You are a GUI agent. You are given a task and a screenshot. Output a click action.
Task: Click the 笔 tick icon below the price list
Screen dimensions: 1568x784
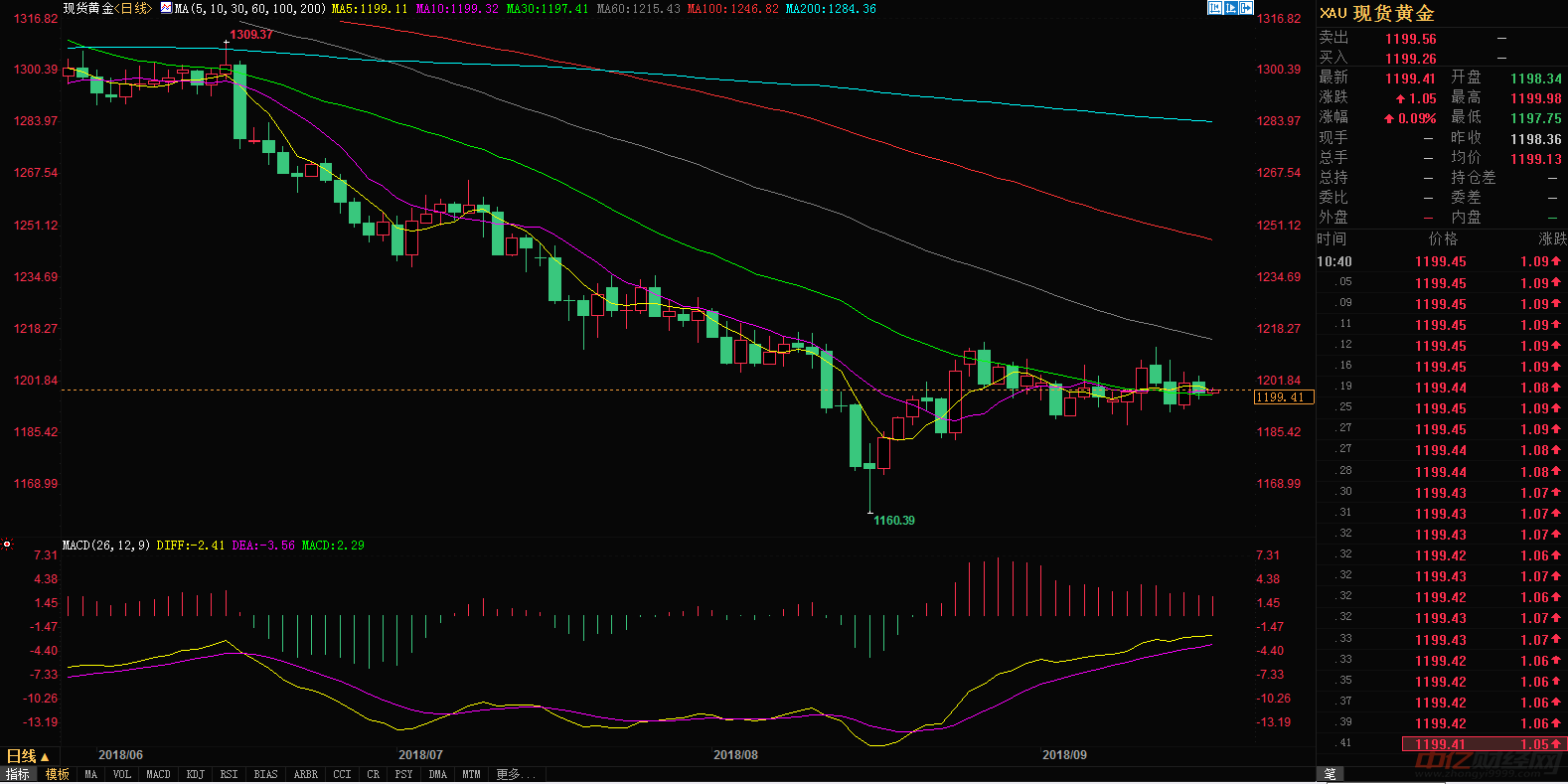click(x=1330, y=773)
